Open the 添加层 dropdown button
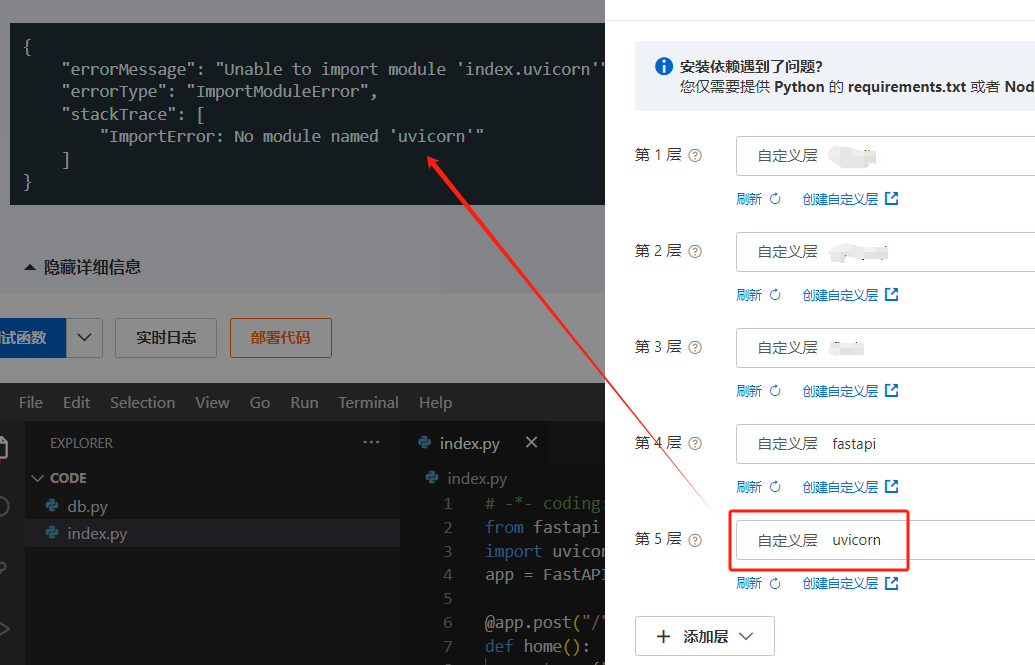The image size is (1035, 665). click(x=704, y=636)
